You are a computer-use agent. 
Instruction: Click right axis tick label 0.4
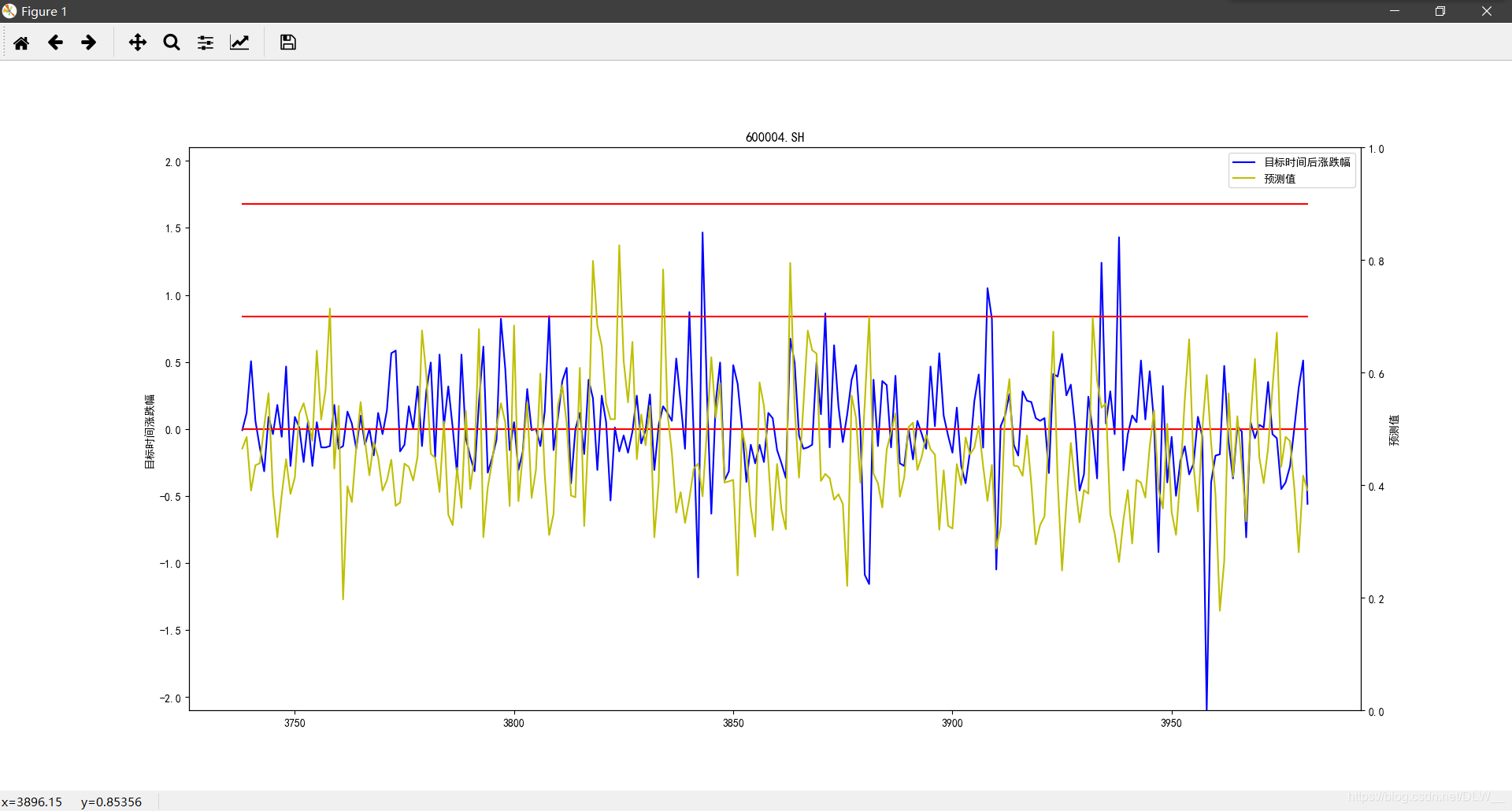pos(1376,487)
